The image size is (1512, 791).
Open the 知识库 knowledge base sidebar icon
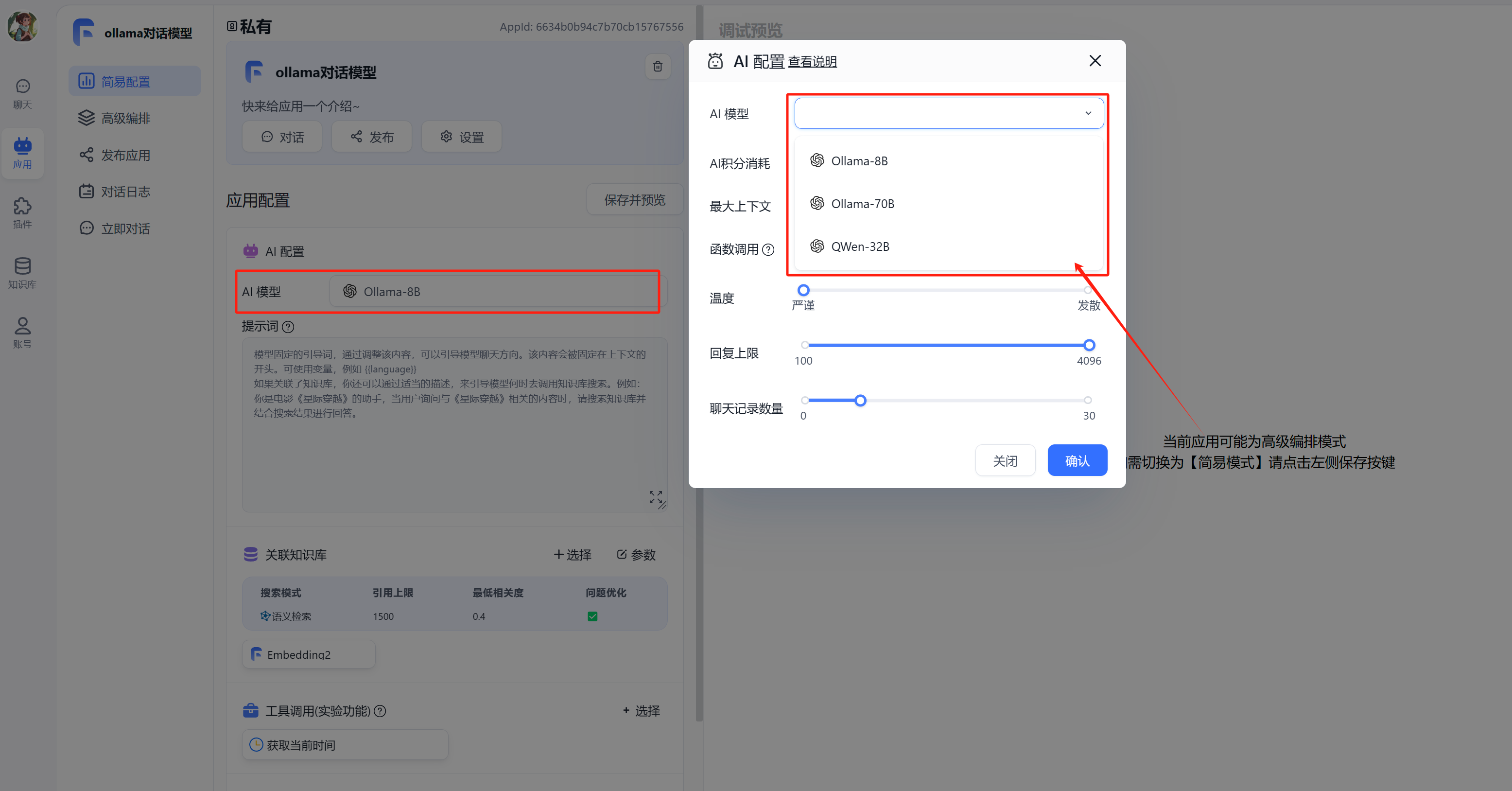(22, 272)
